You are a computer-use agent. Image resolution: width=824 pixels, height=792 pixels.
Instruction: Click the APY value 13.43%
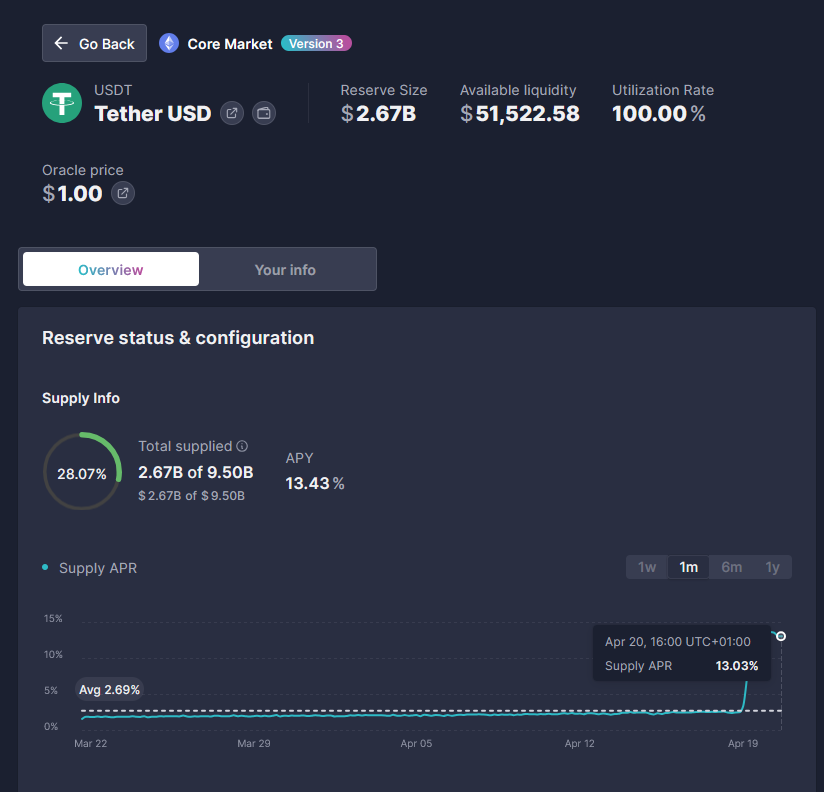click(315, 484)
